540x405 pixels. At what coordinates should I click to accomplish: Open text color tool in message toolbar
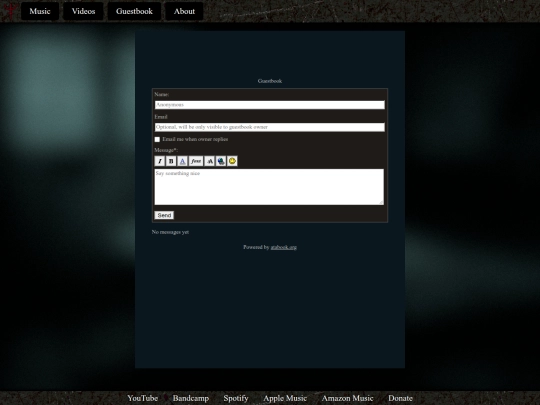tap(182, 161)
